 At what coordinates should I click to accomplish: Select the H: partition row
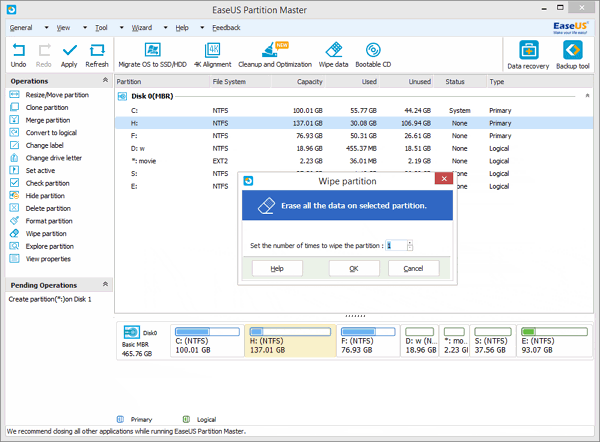(x=354, y=123)
